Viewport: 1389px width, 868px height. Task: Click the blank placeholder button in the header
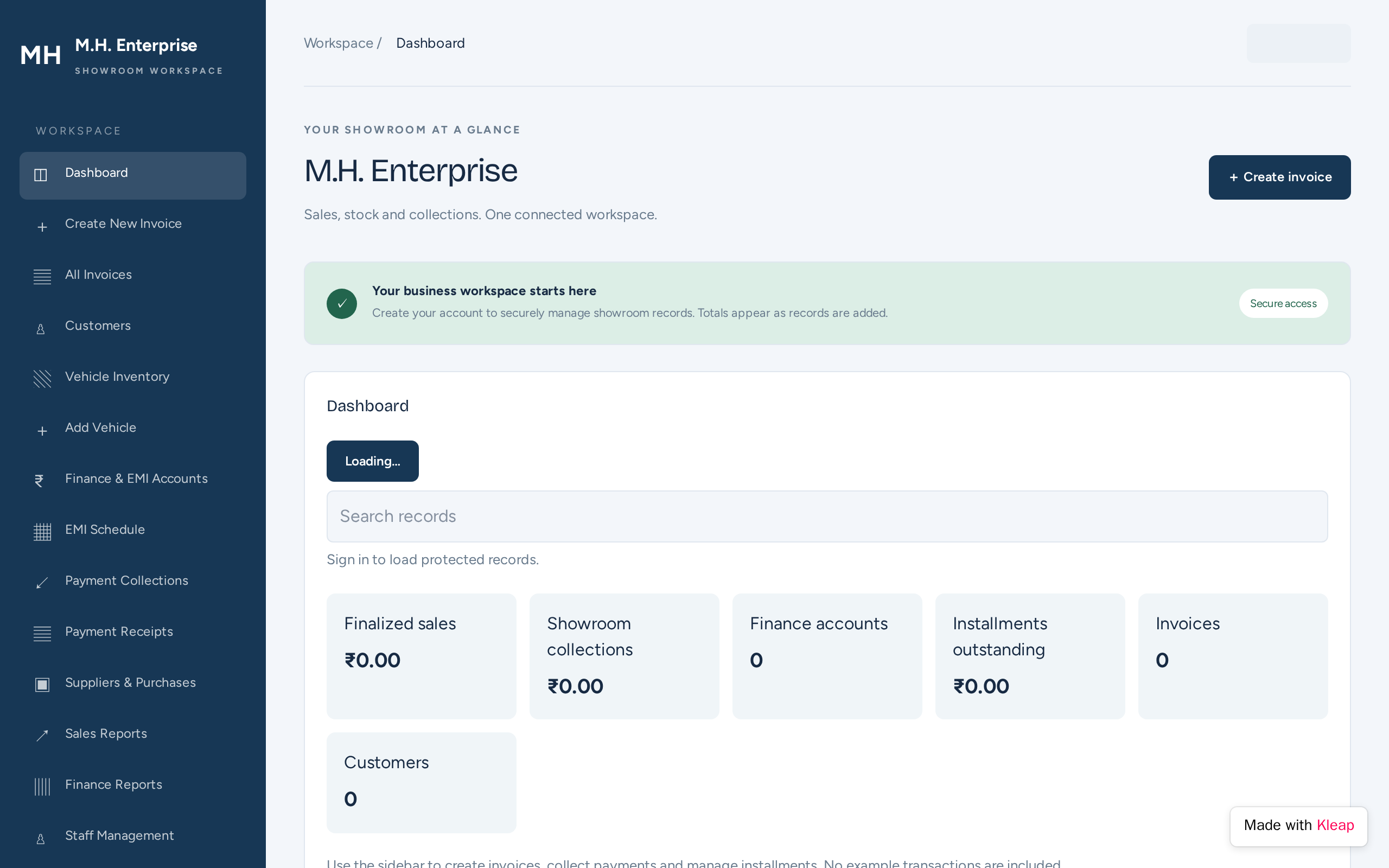(1298, 43)
